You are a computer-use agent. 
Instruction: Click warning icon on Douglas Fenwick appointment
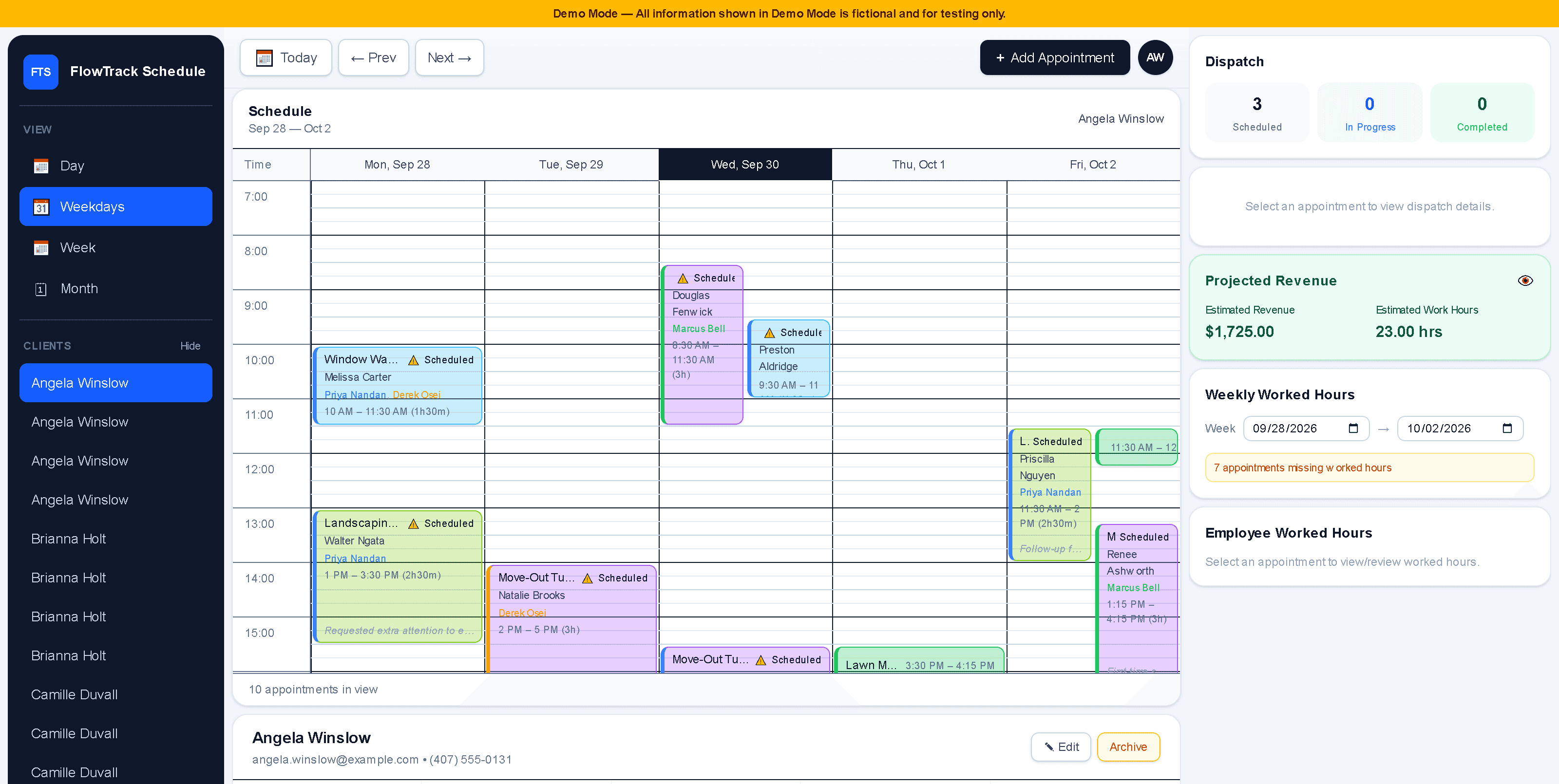[x=683, y=279]
